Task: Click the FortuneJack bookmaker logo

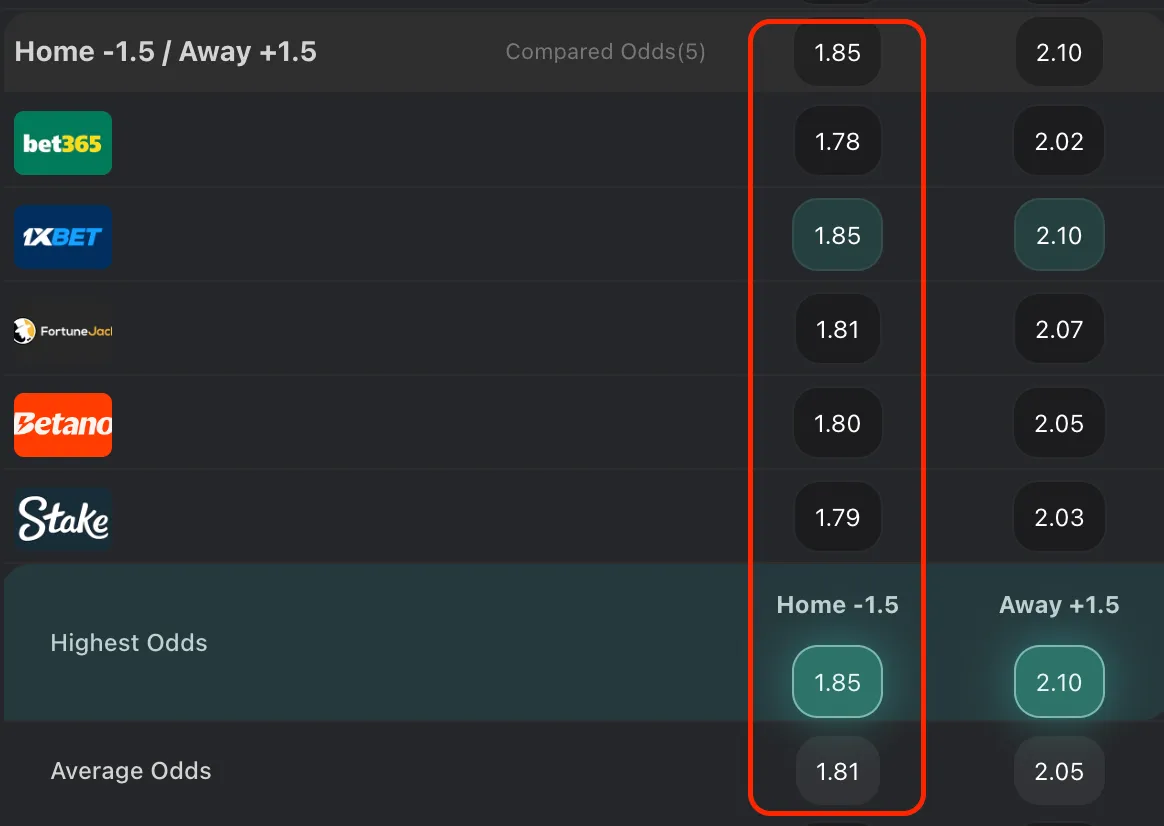Action: pos(62,329)
